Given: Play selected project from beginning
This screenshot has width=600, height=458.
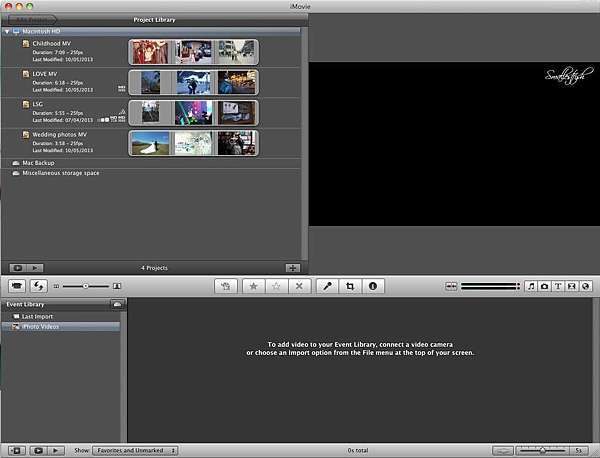Looking at the screenshot, I should click(35, 268).
